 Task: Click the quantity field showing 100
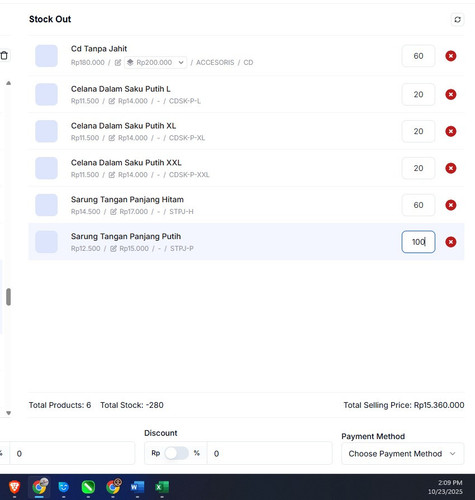[x=418, y=242]
